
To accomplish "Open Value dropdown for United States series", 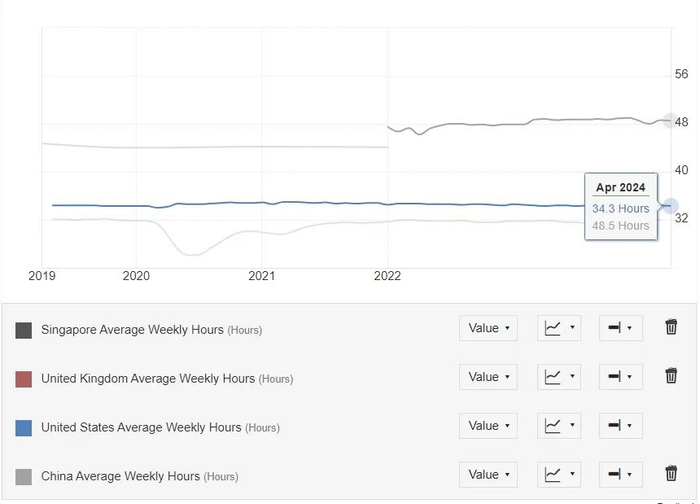I will point(488,426).
